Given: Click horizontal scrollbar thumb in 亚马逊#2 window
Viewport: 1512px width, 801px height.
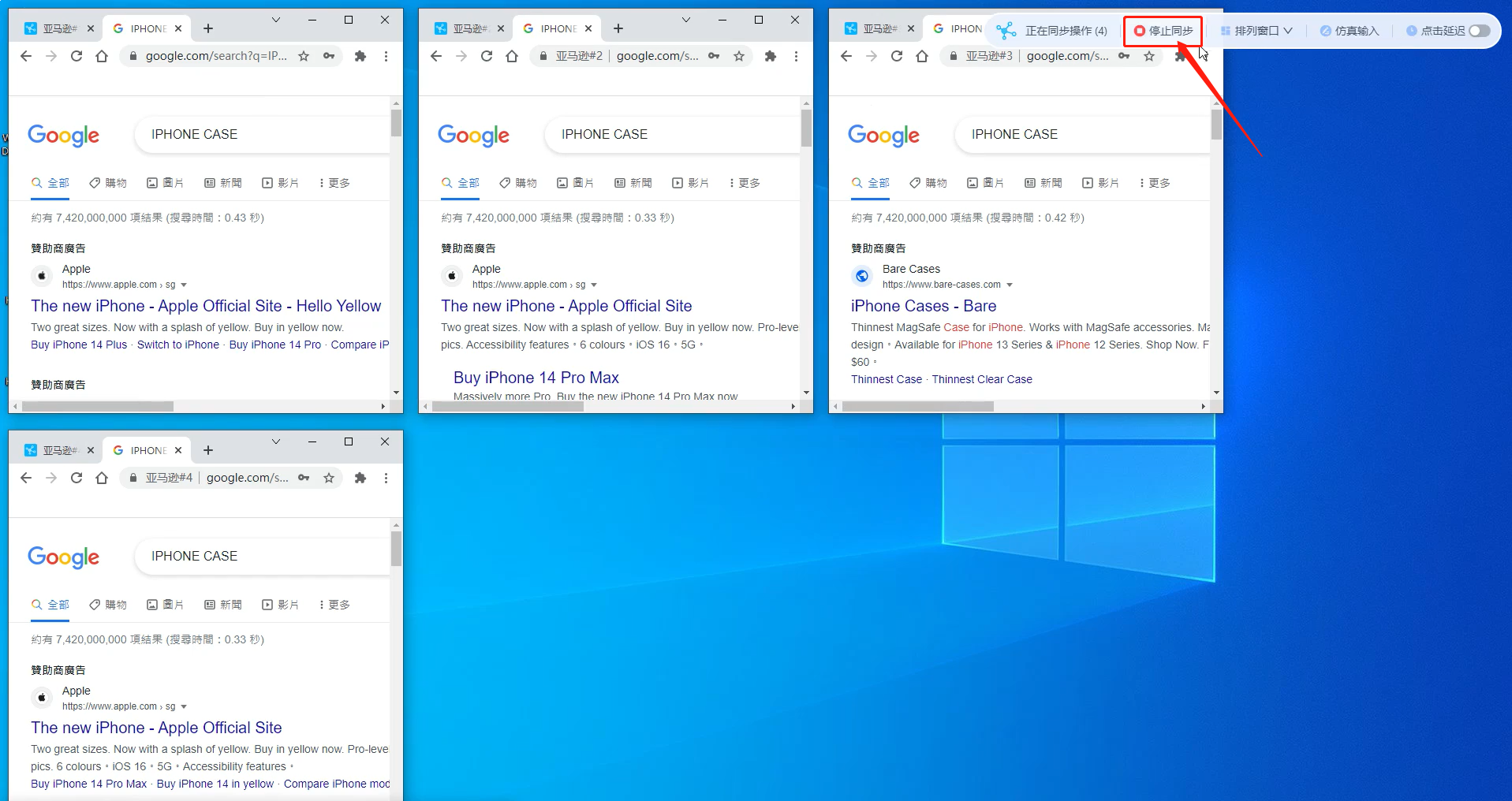Looking at the screenshot, I should (x=508, y=407).
